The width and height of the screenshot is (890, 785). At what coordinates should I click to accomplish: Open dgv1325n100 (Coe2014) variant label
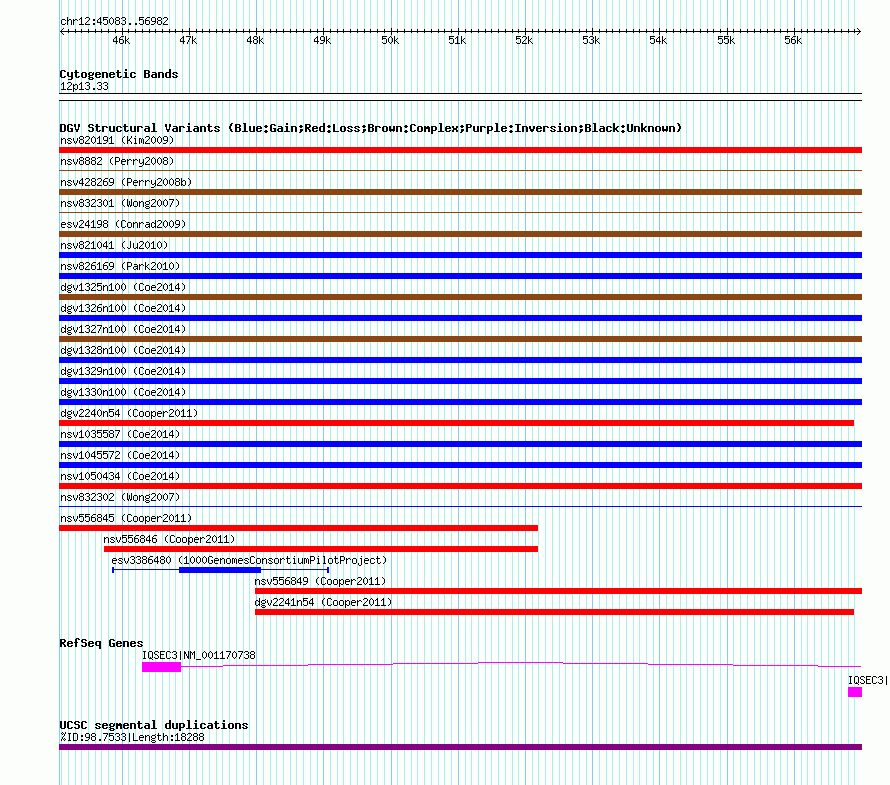coord(123,287)
